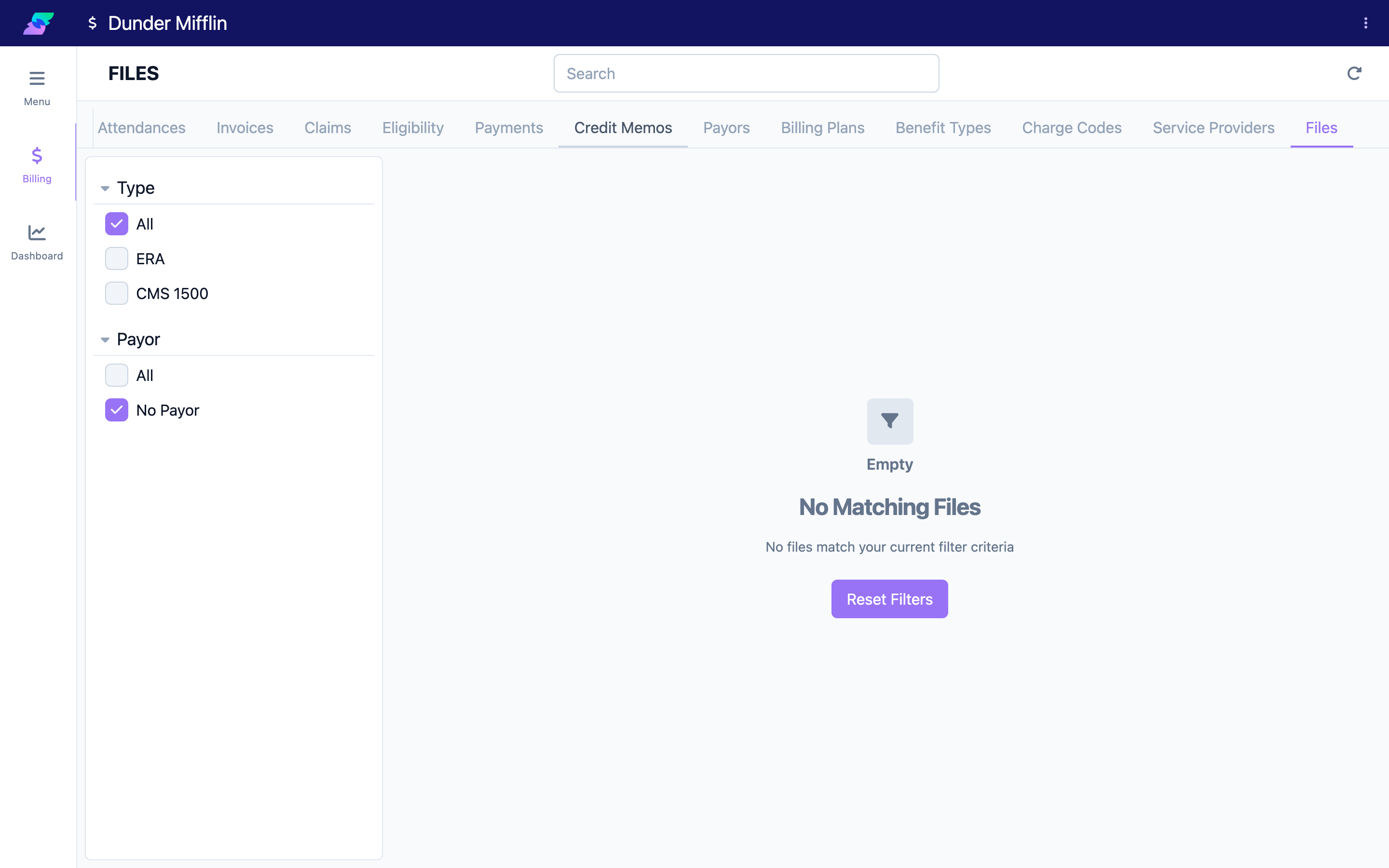Screen dimensions: 1389x868
Task: Click the app logo in header
Action: [x=39, y=23]
